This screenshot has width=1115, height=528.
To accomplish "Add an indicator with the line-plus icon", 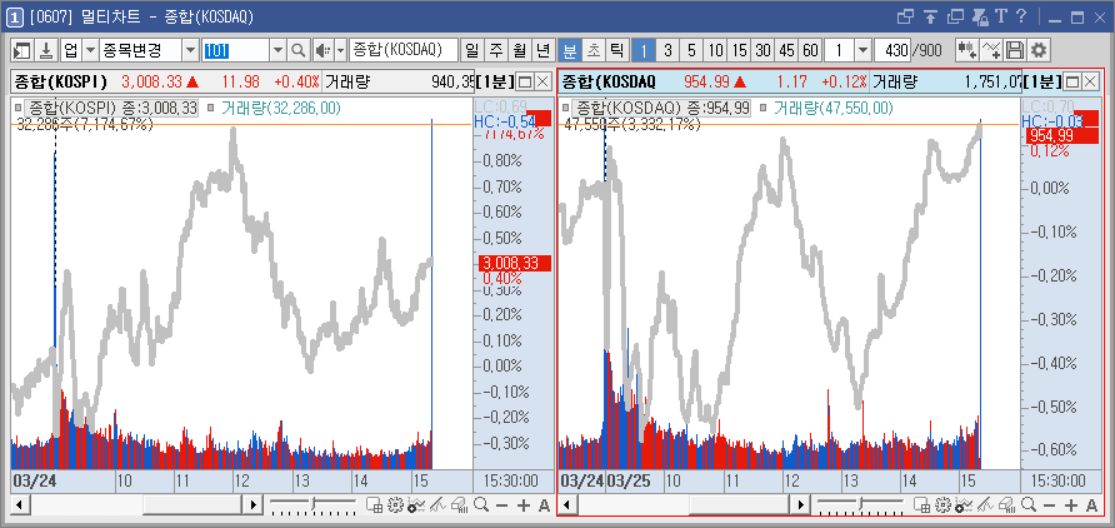I will 991,50.
